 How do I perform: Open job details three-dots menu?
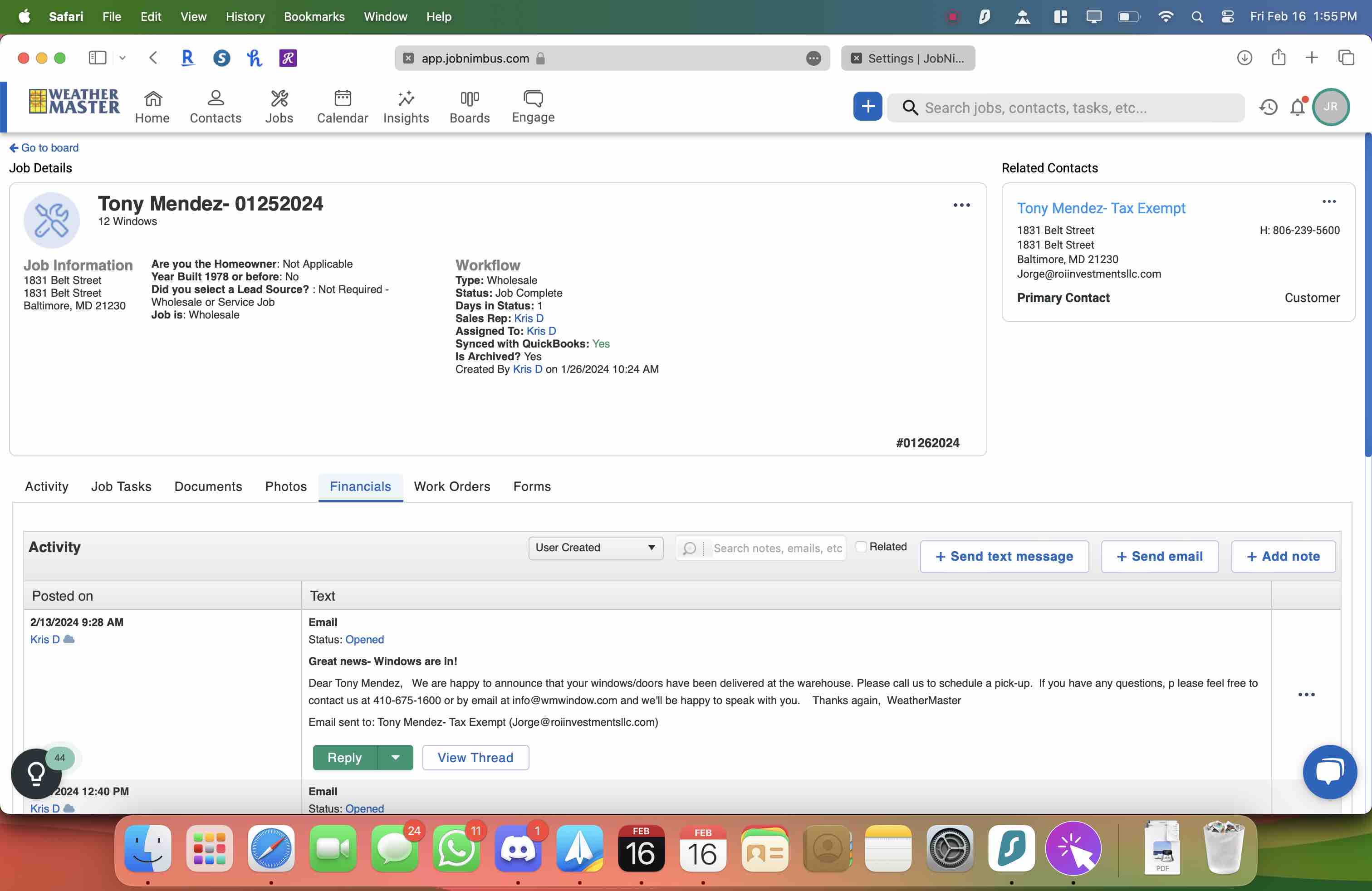[x=961, y=205]
